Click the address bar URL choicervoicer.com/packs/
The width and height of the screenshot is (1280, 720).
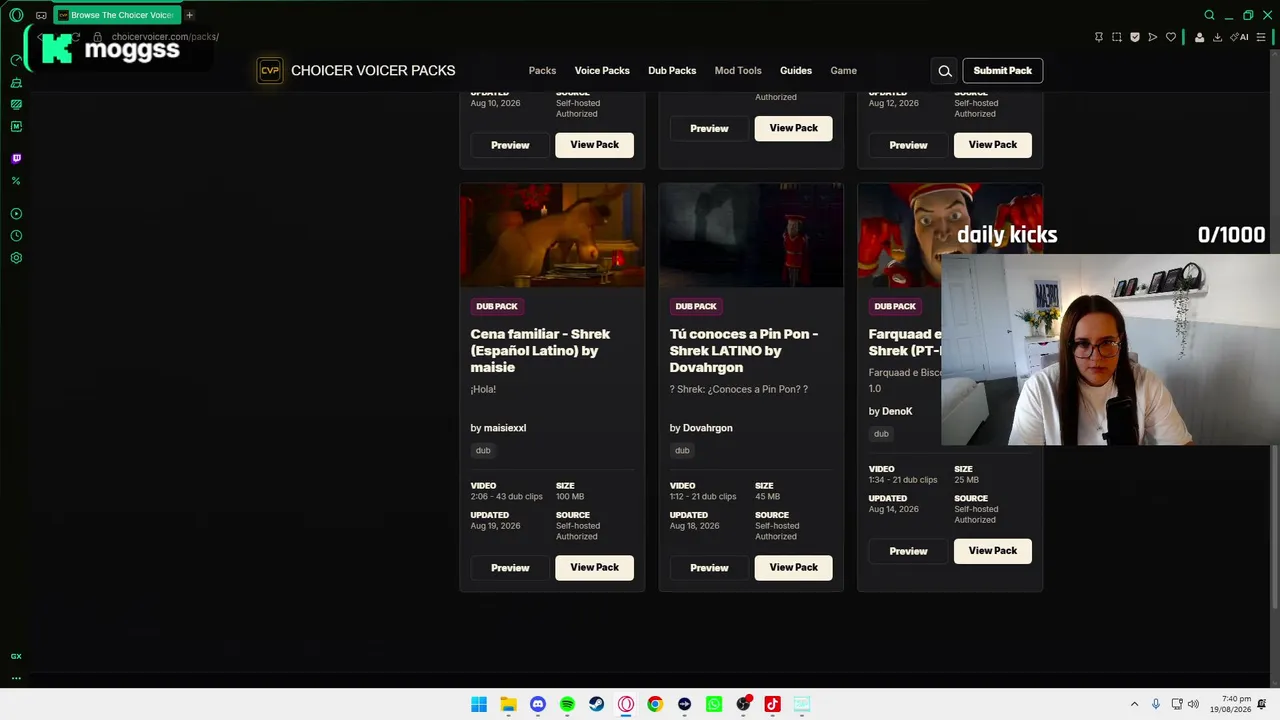pos(165,37)
